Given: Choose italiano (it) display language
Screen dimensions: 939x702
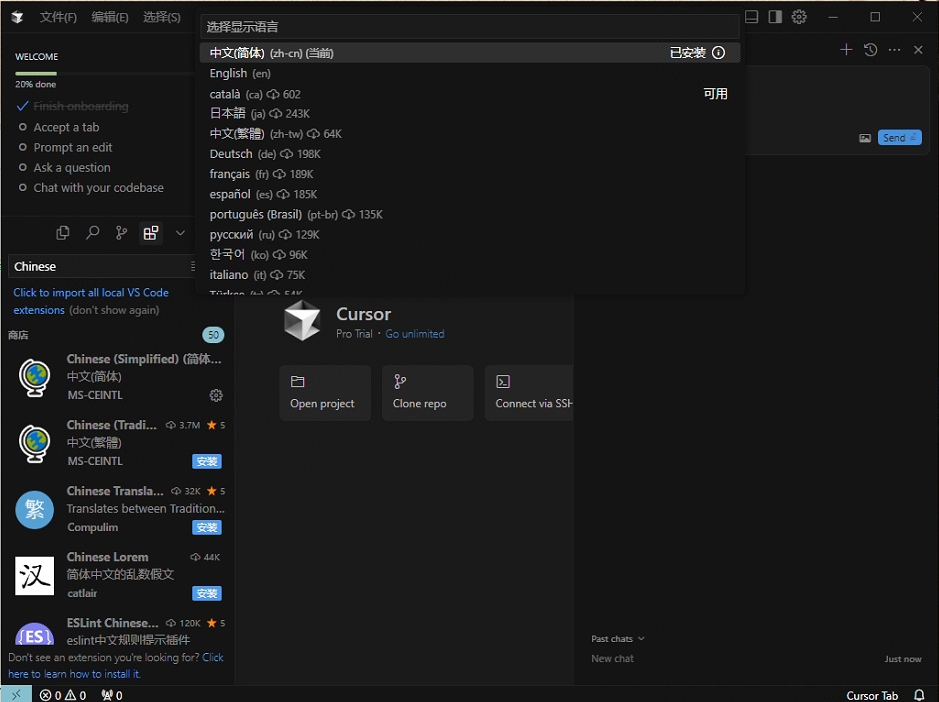Looking at the screenshot, I should tap(470, 275).
